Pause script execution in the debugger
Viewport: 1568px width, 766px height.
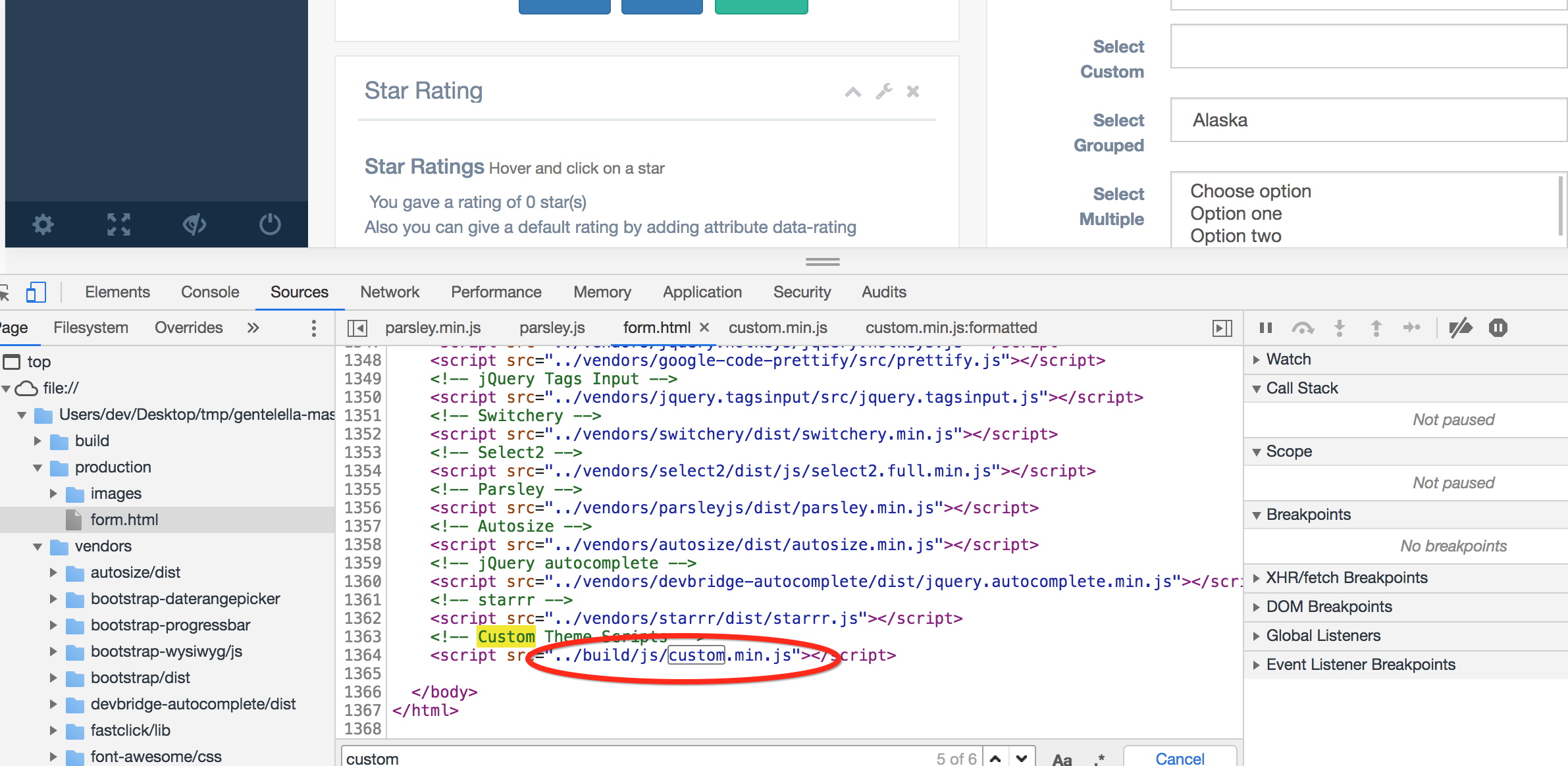pyautogui.click(x=1266, y=327)
